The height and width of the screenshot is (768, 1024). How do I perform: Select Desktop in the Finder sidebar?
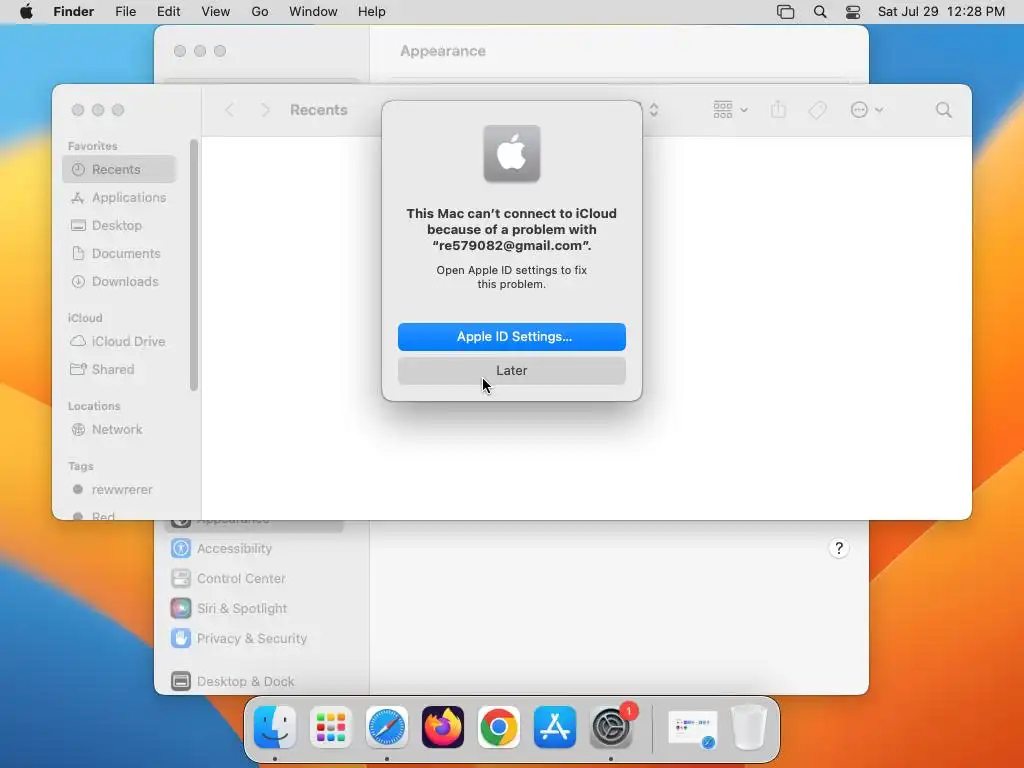[x=120, y=225]
